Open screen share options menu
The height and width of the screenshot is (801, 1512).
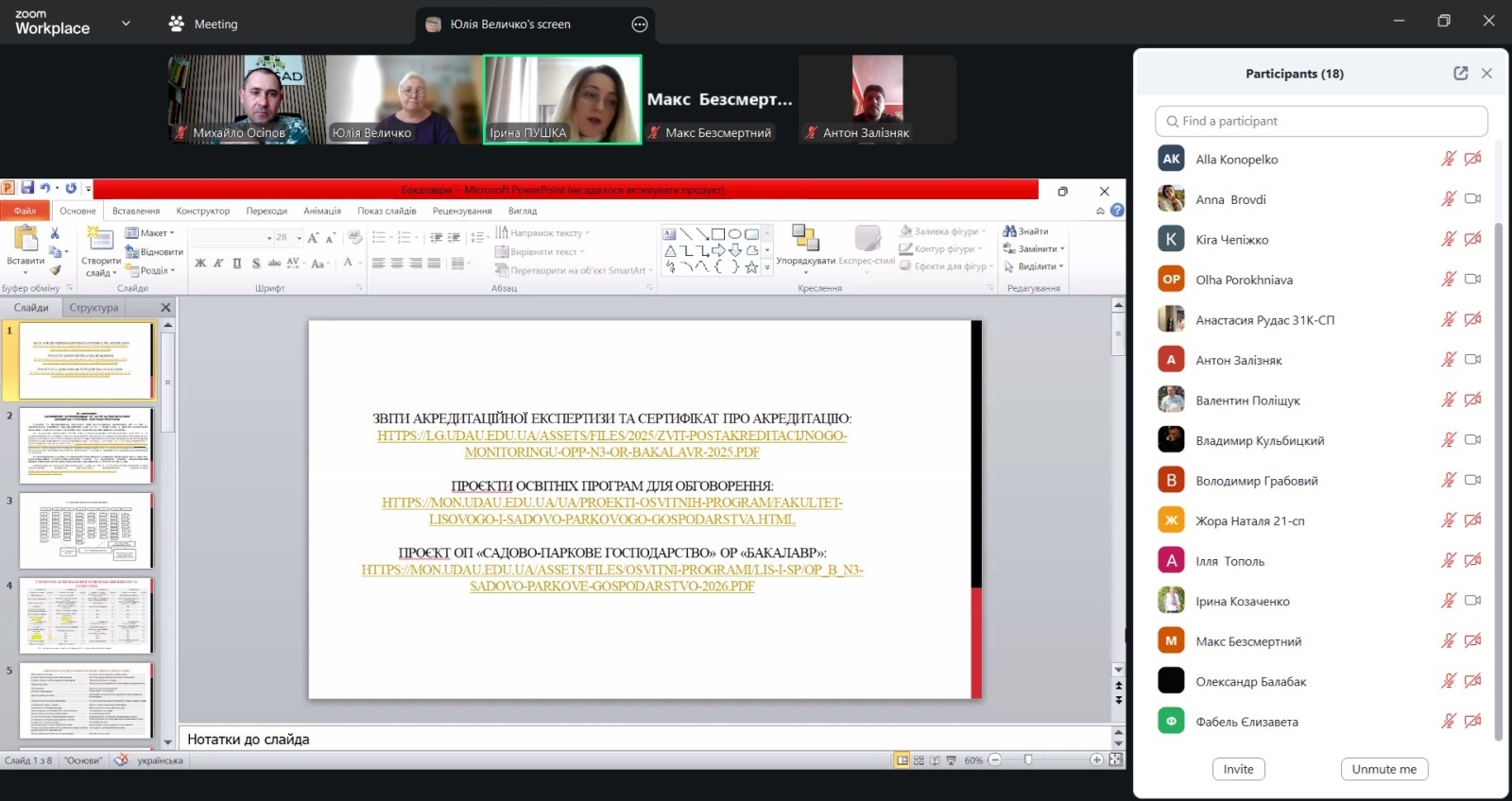[x=640, y=25]
